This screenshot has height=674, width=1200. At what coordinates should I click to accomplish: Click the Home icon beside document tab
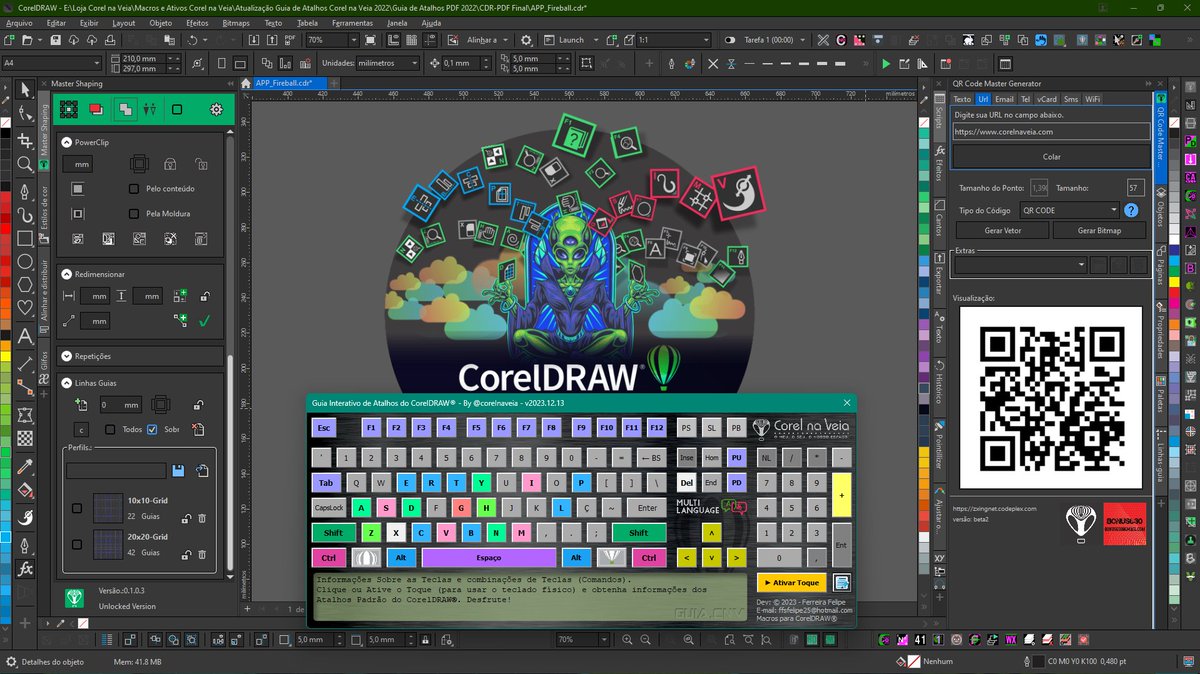[x=245, y=84]
